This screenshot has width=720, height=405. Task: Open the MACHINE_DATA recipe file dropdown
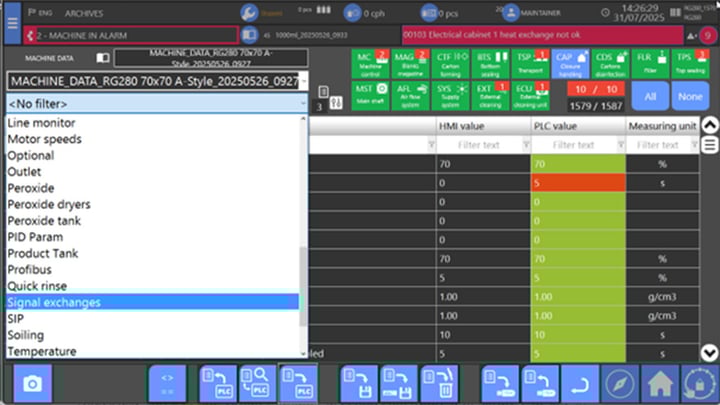155,81
